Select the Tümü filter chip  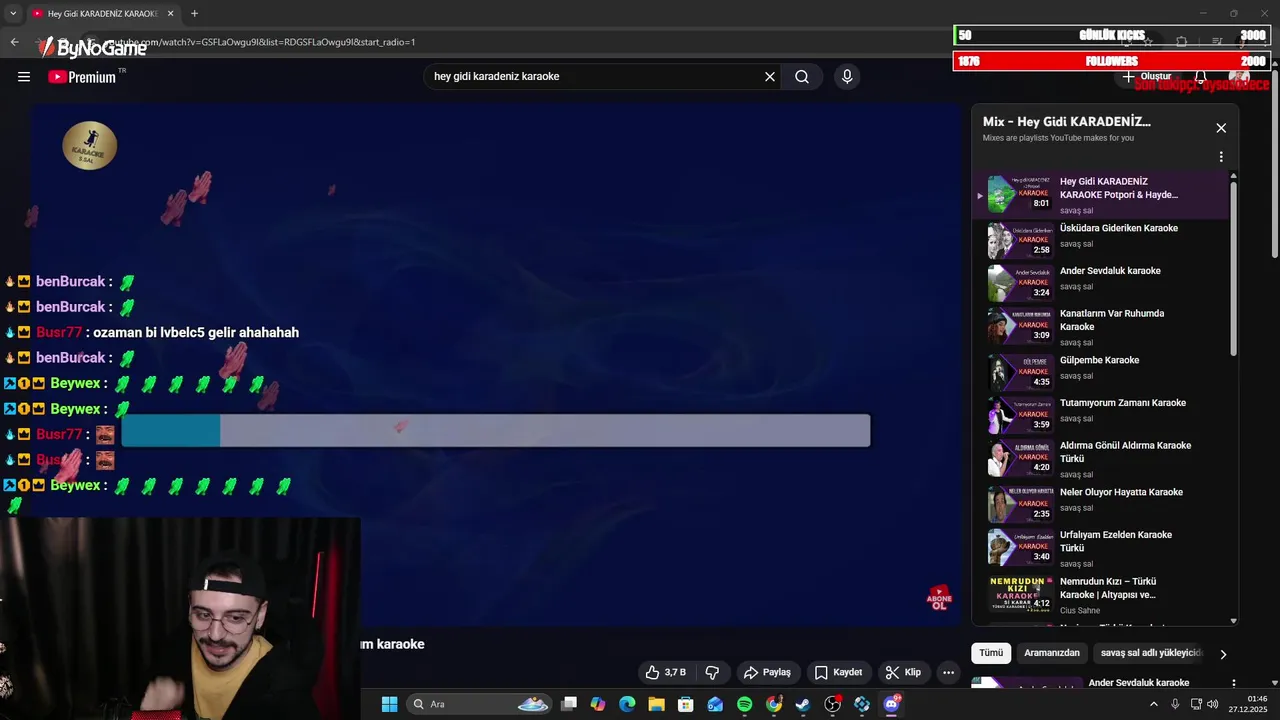tap(991, 653)
